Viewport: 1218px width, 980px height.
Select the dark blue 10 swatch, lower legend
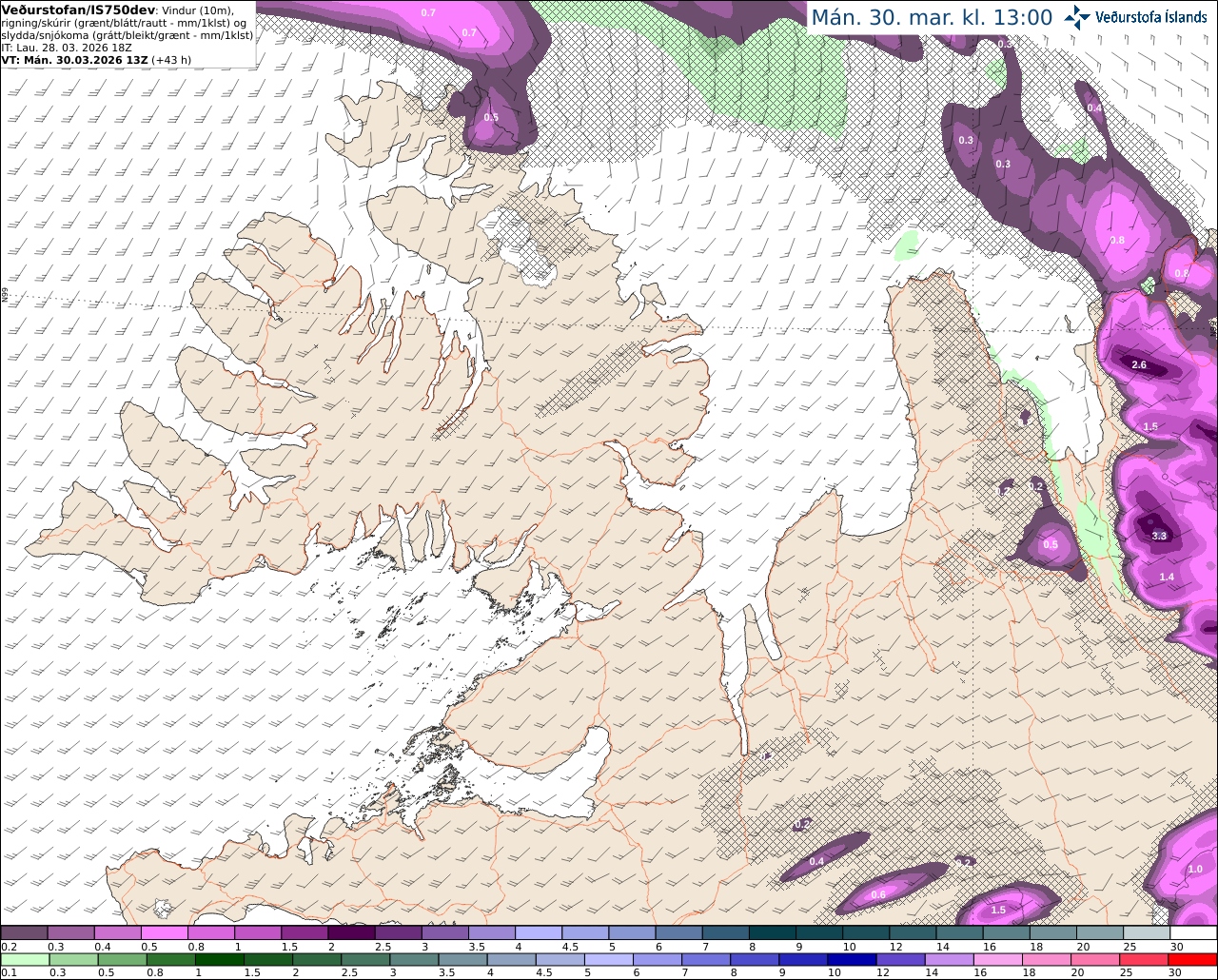pos(850,959)
